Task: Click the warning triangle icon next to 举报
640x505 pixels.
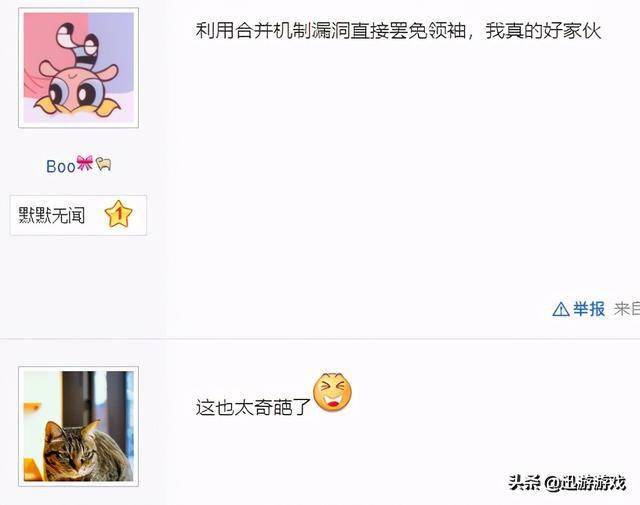Action: click(x=561, y=309)
